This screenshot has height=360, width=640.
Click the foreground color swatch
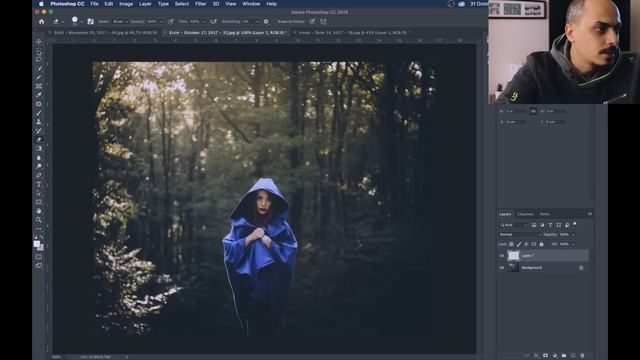(37, 244)
